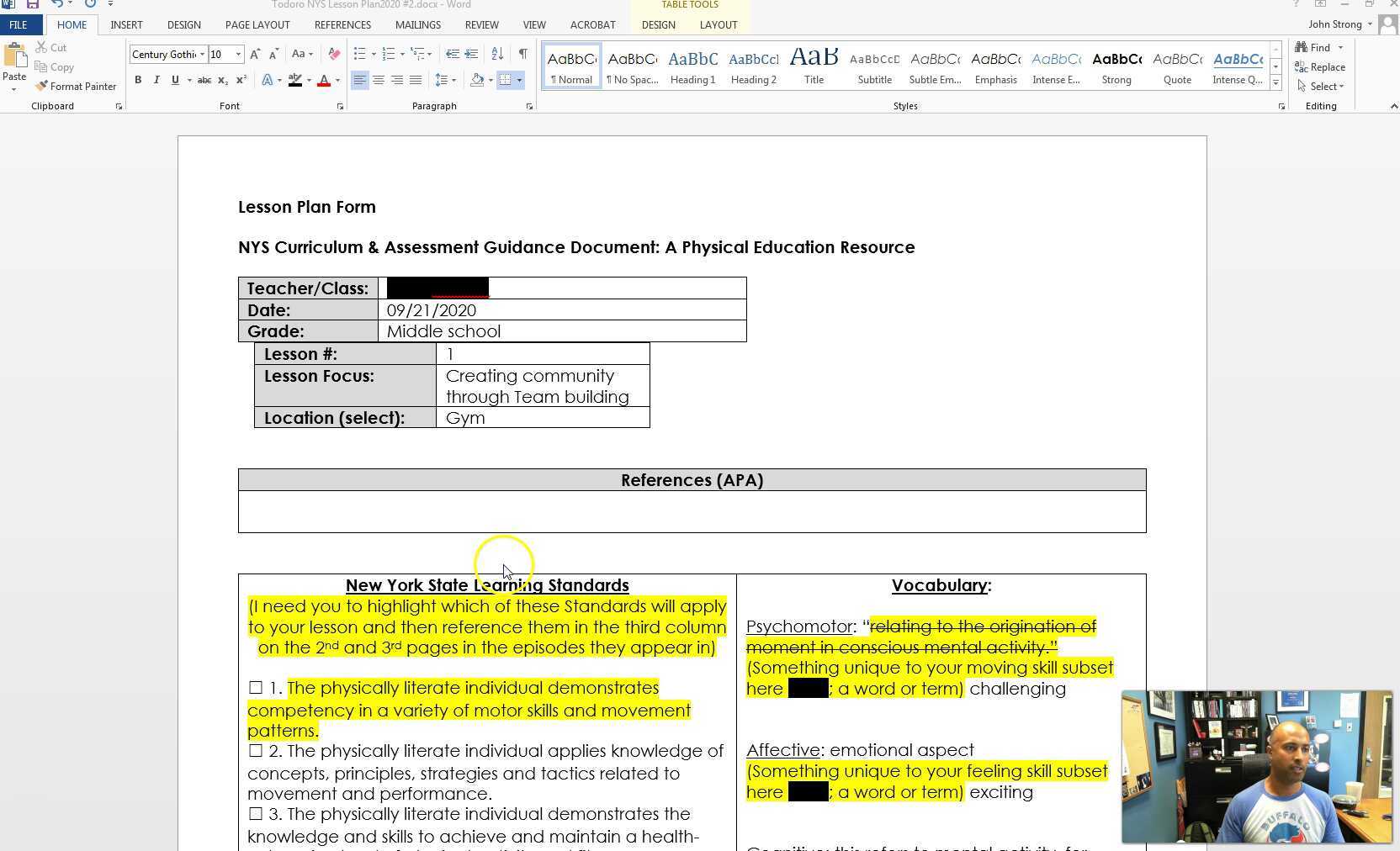Activate the Format Painter tool
Image resolution: width=1400 pixels, height=851 pixels.
point(76,86)
